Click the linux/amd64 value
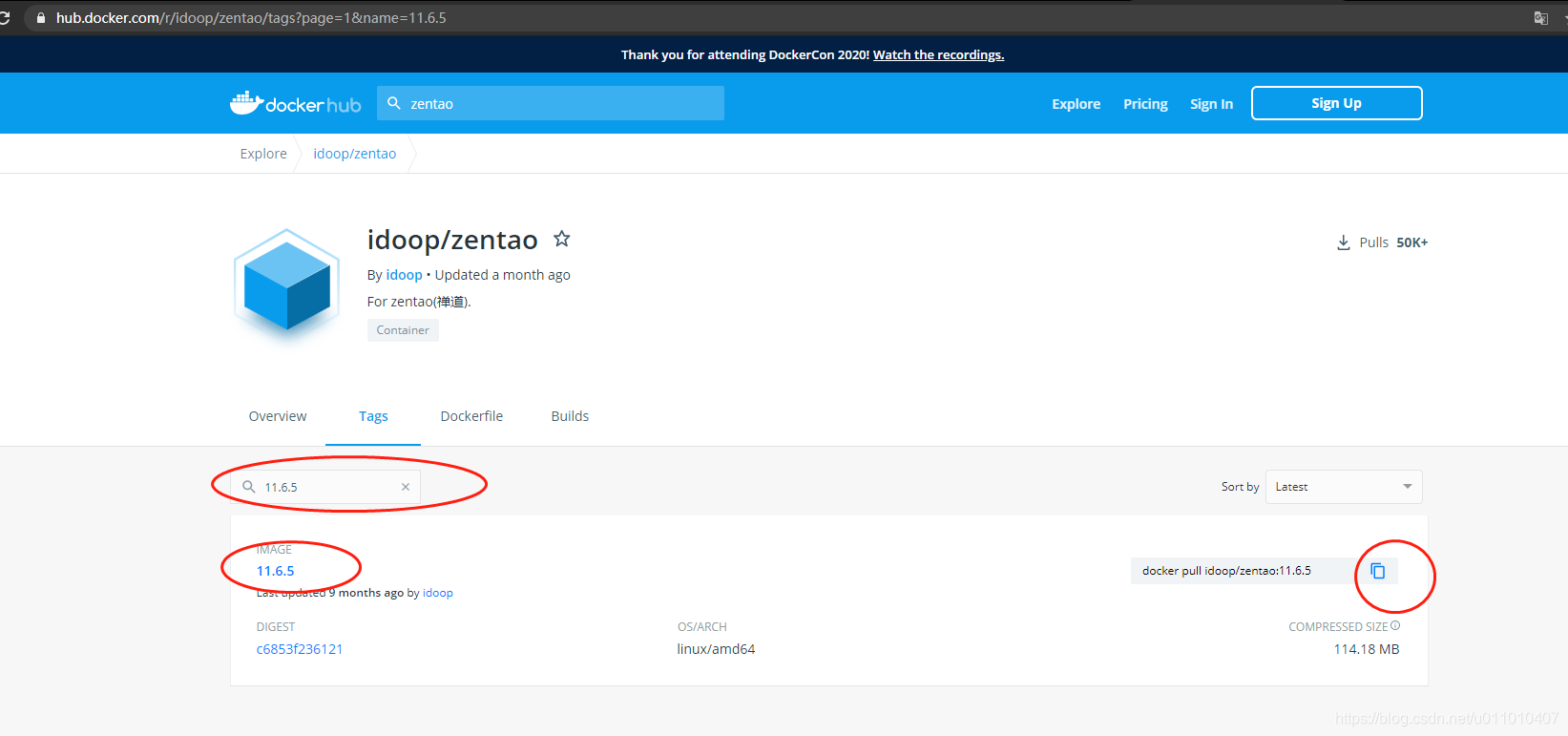The width and height of the screenshot is (1568, 736). point(716,649)
